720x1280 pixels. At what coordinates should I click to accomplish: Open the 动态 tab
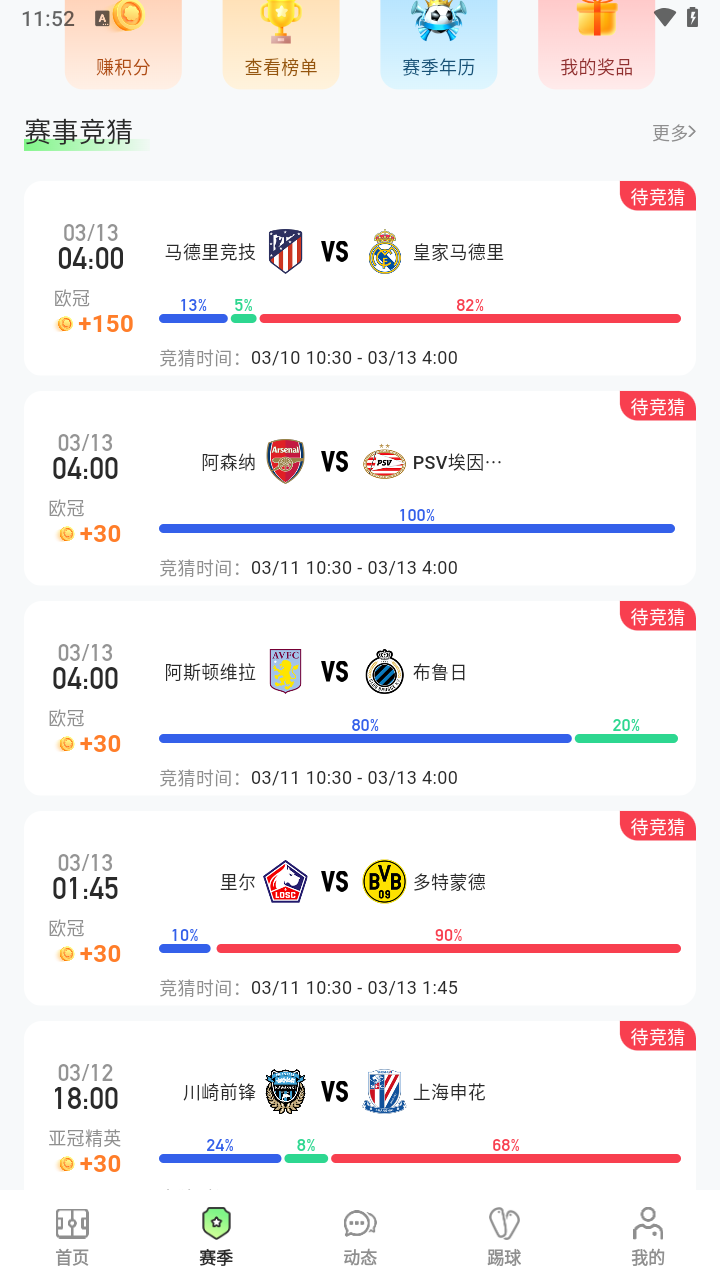point(360,1236)
